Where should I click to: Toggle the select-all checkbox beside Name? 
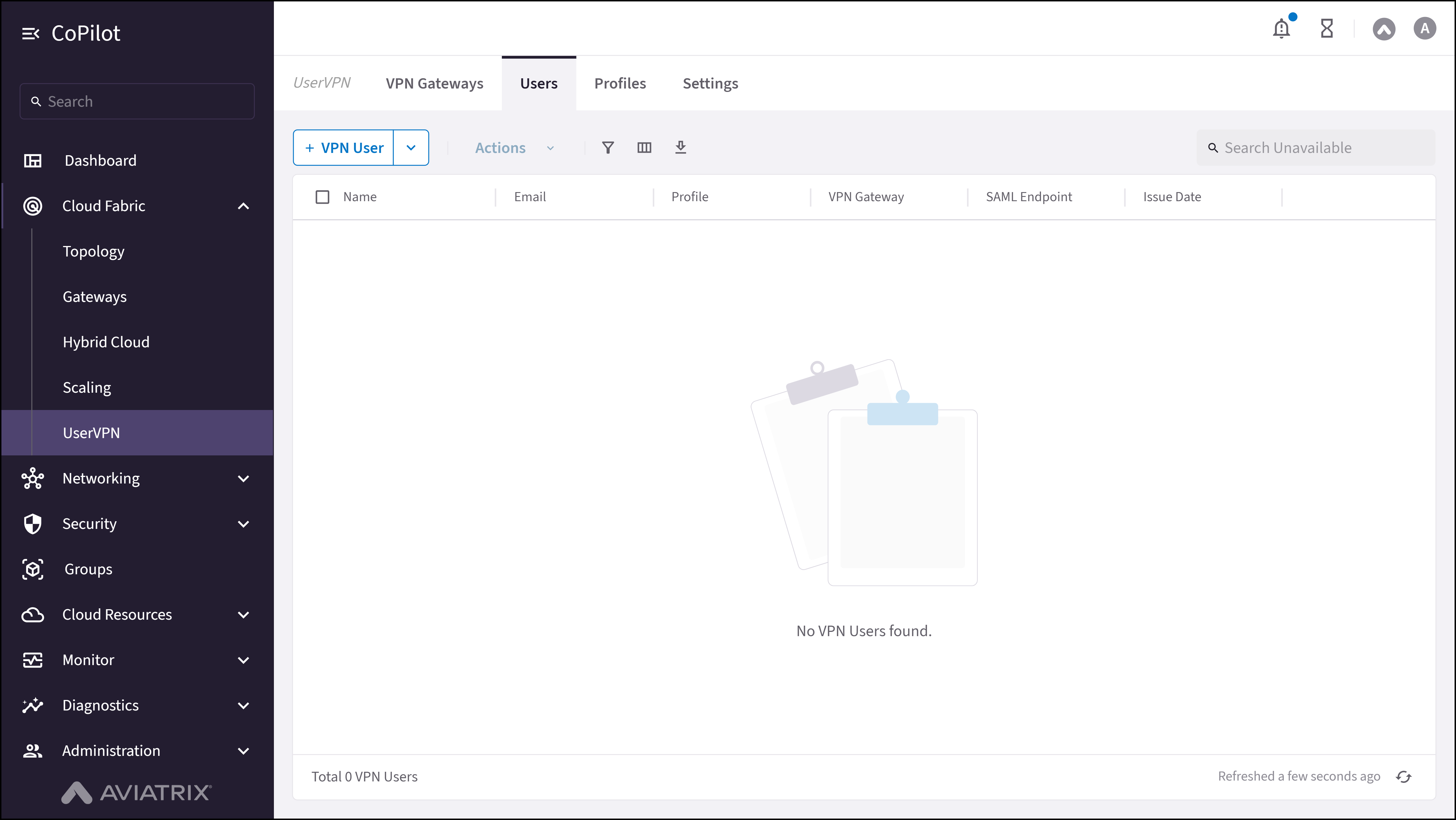pyautogui.click(x=322, y=197)
